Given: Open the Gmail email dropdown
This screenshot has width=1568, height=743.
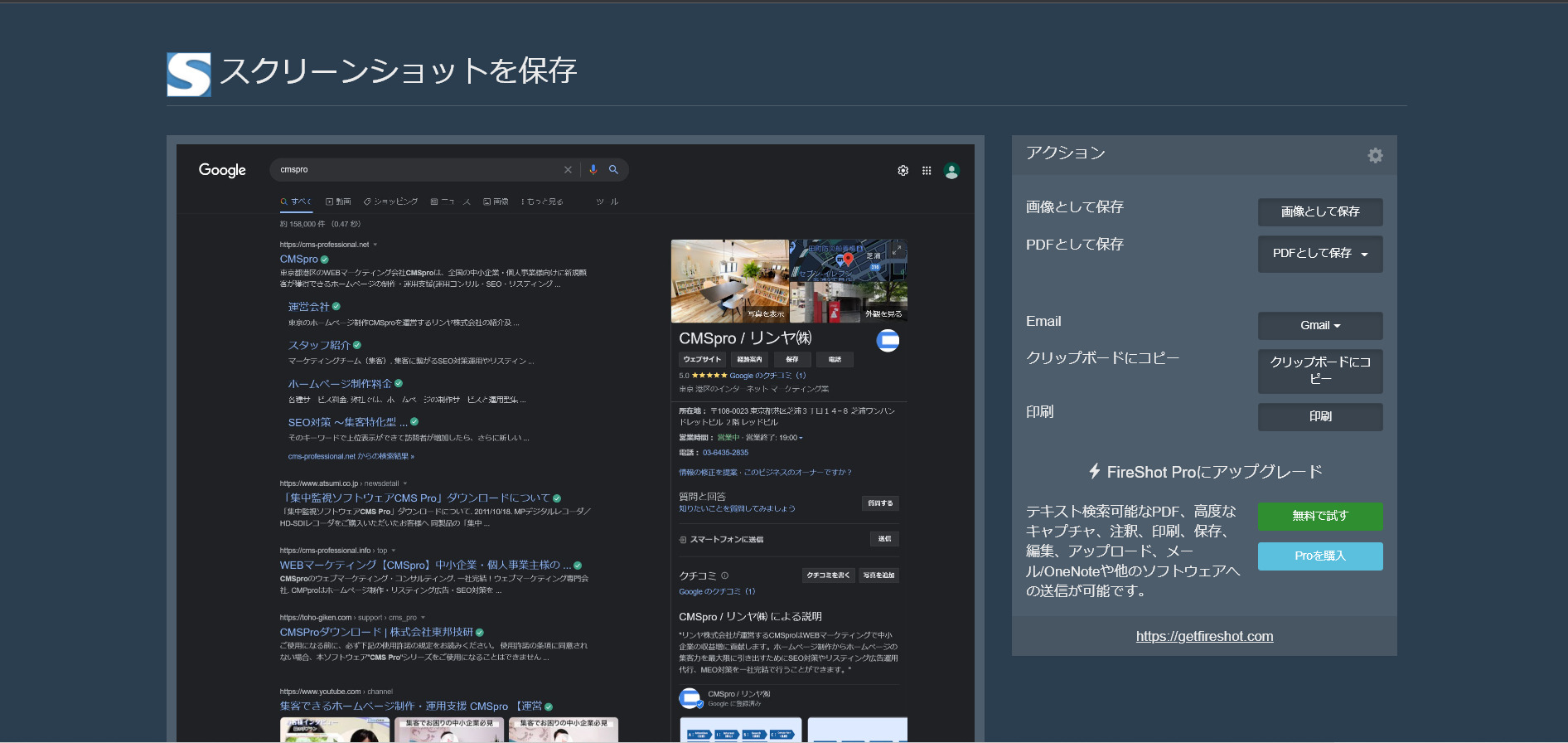Looking at the screenshot, I should click(1320, 325).
